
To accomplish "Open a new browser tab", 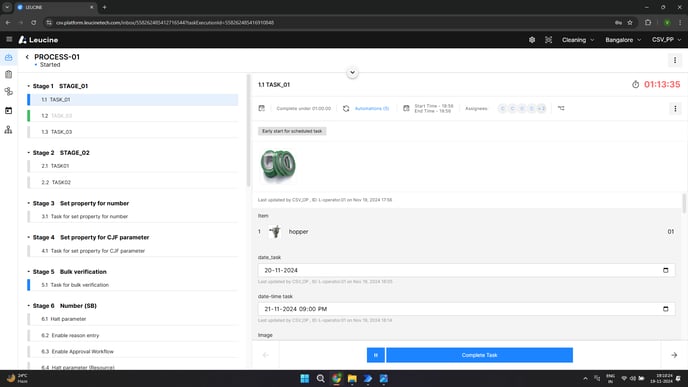I will (104, 7).
